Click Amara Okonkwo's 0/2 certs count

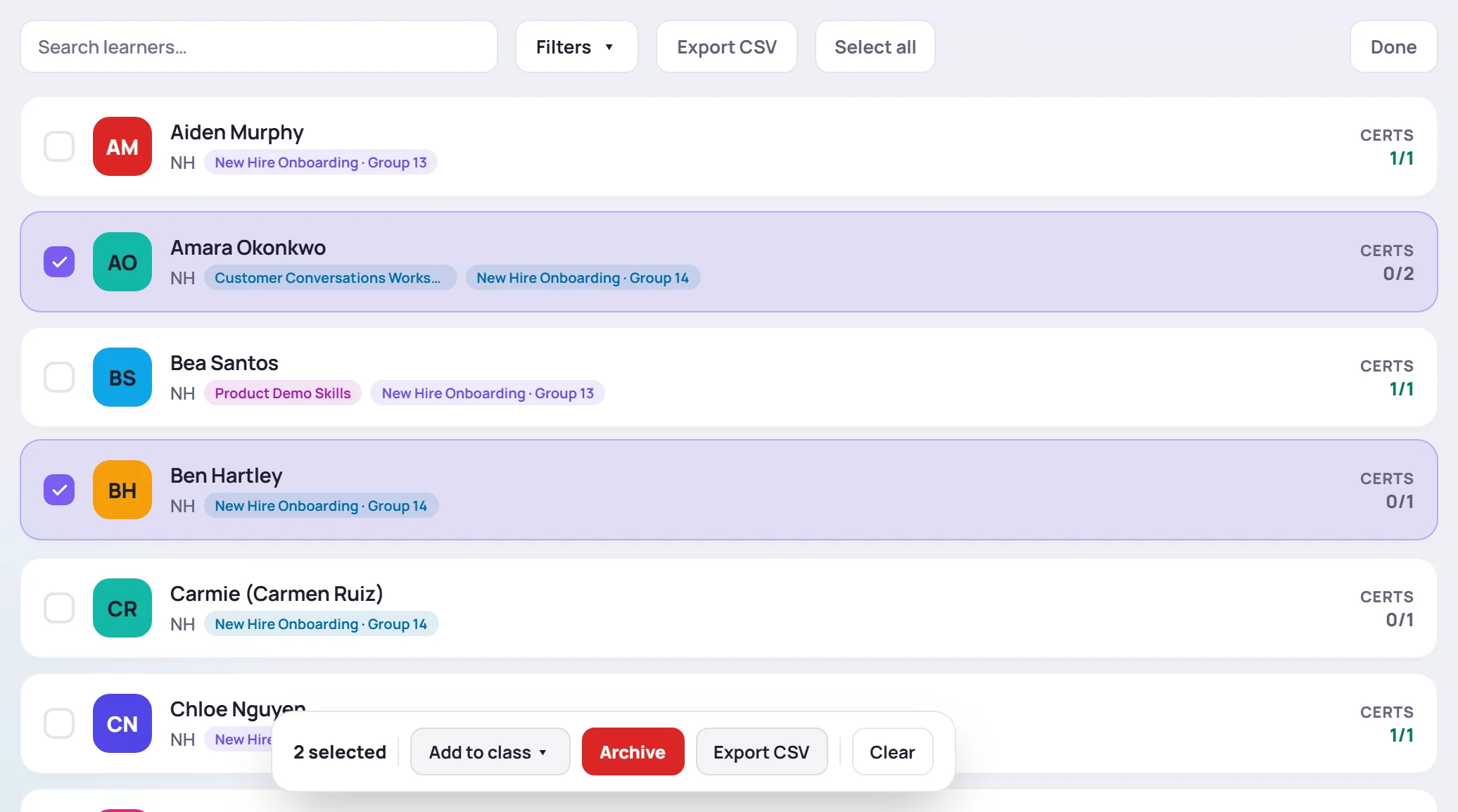tap(1398, 273)
